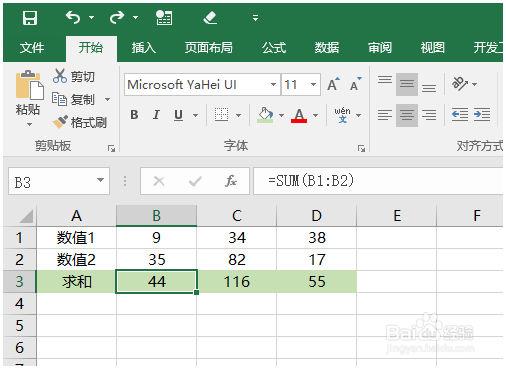
Task: Click the confirm checkmark in formula bar
Action: [195, 181]
